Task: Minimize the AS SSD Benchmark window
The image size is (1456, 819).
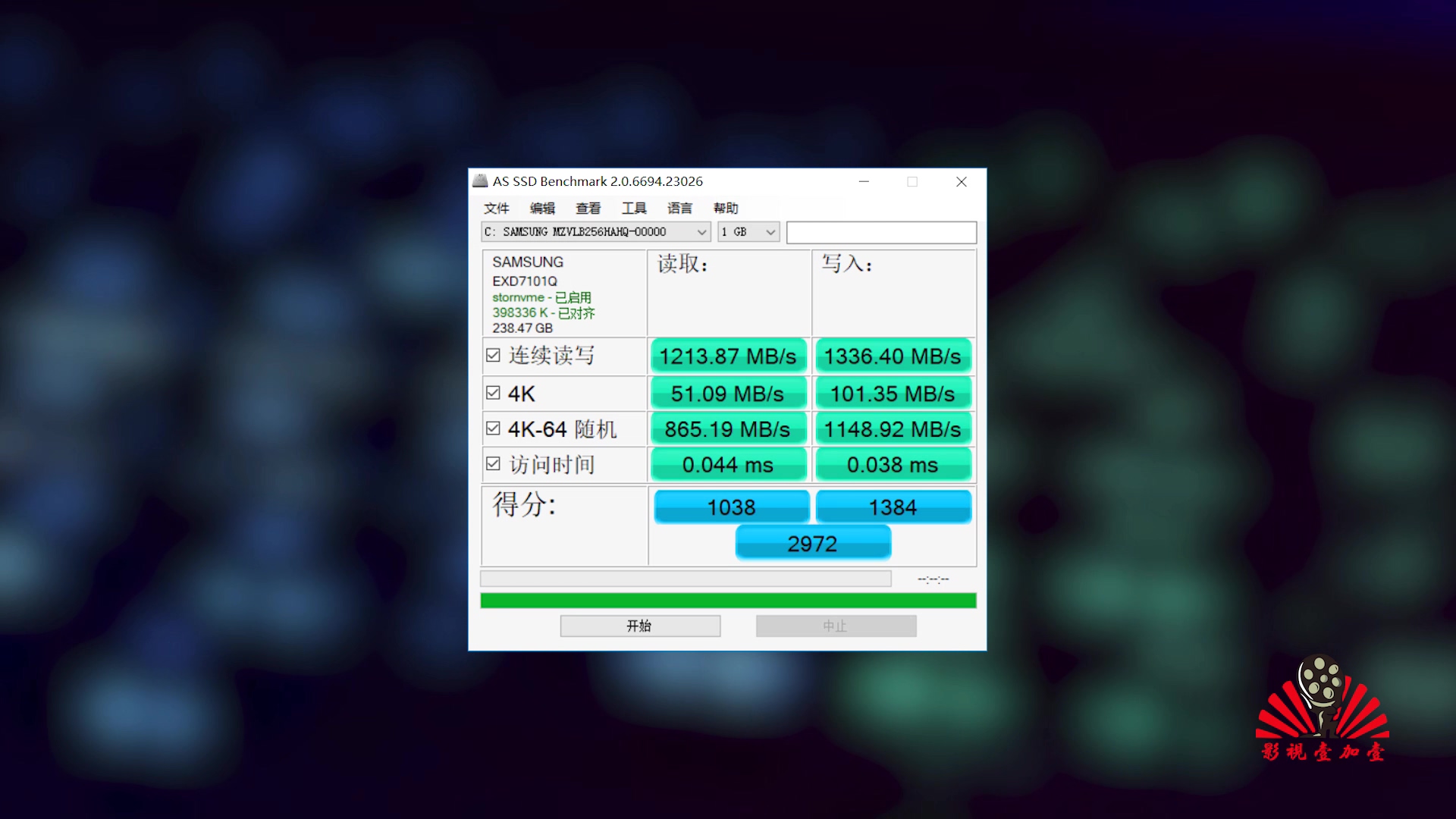Action: pyautogui.click(x=864, y=182)
